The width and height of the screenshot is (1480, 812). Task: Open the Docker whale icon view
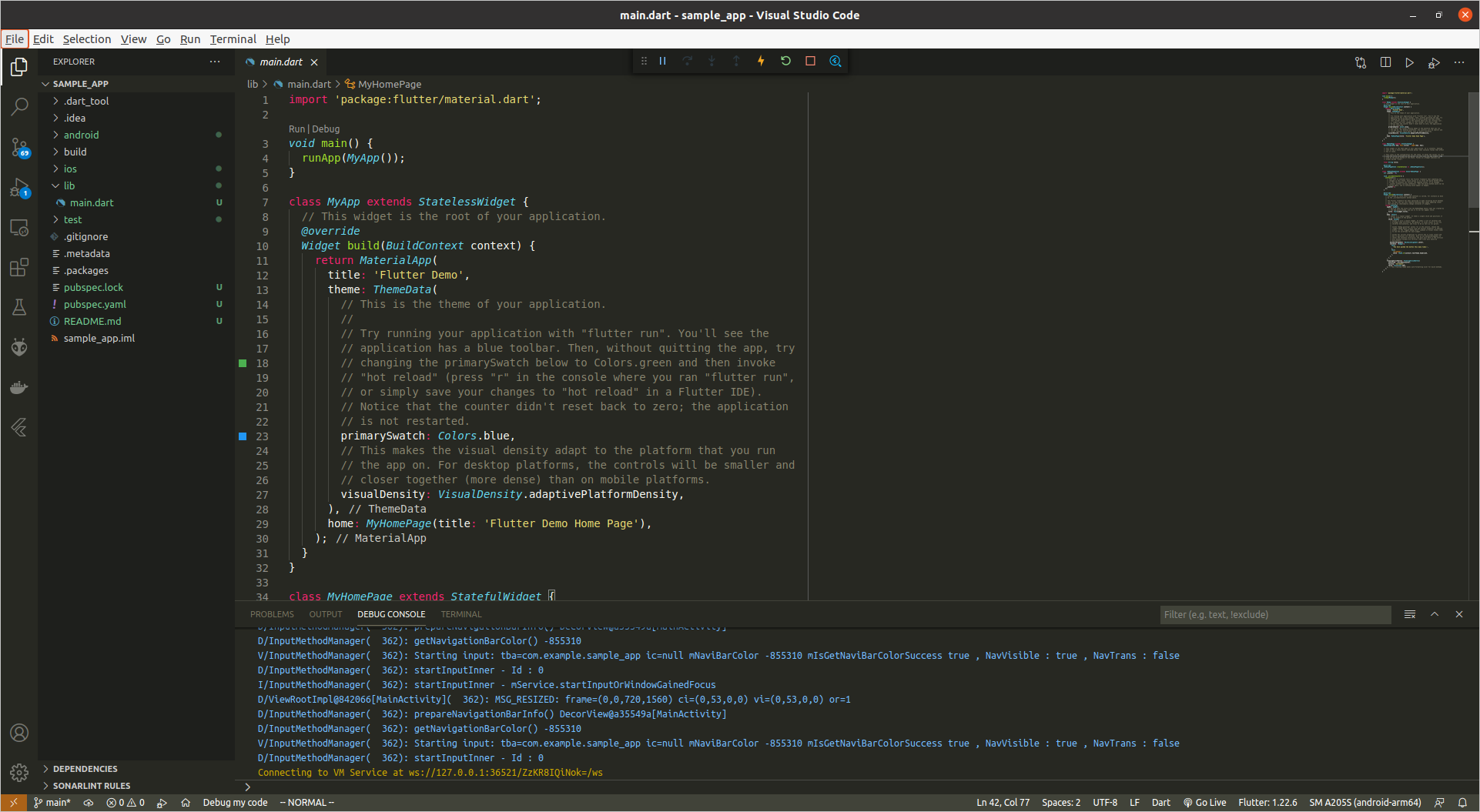coord(19,387)
